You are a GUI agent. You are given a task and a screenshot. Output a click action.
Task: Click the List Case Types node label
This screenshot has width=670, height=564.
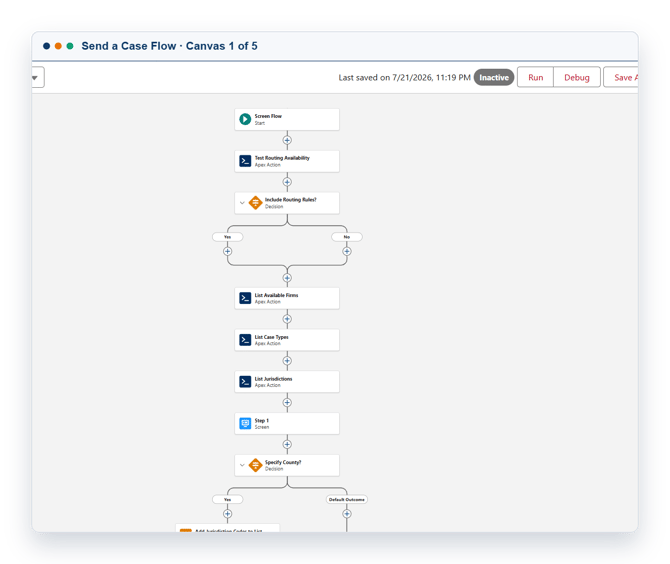(271, 337)
